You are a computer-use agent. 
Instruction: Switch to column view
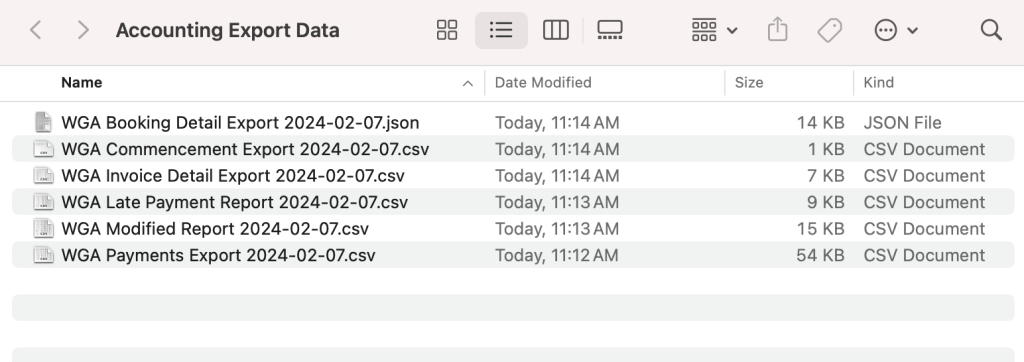pos(556,30)
